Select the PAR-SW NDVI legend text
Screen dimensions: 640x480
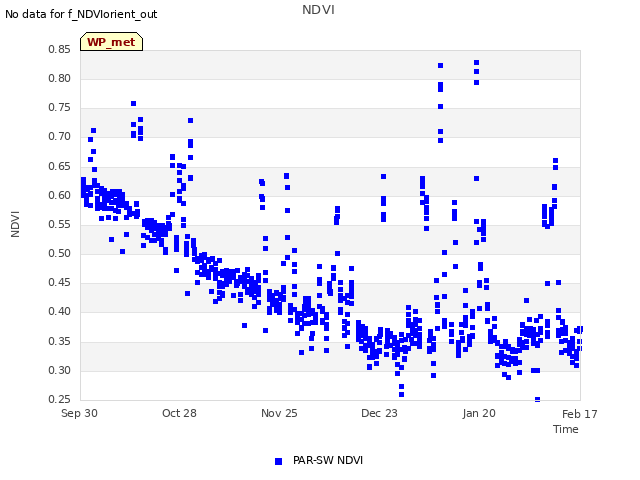[x=328, y=460]
